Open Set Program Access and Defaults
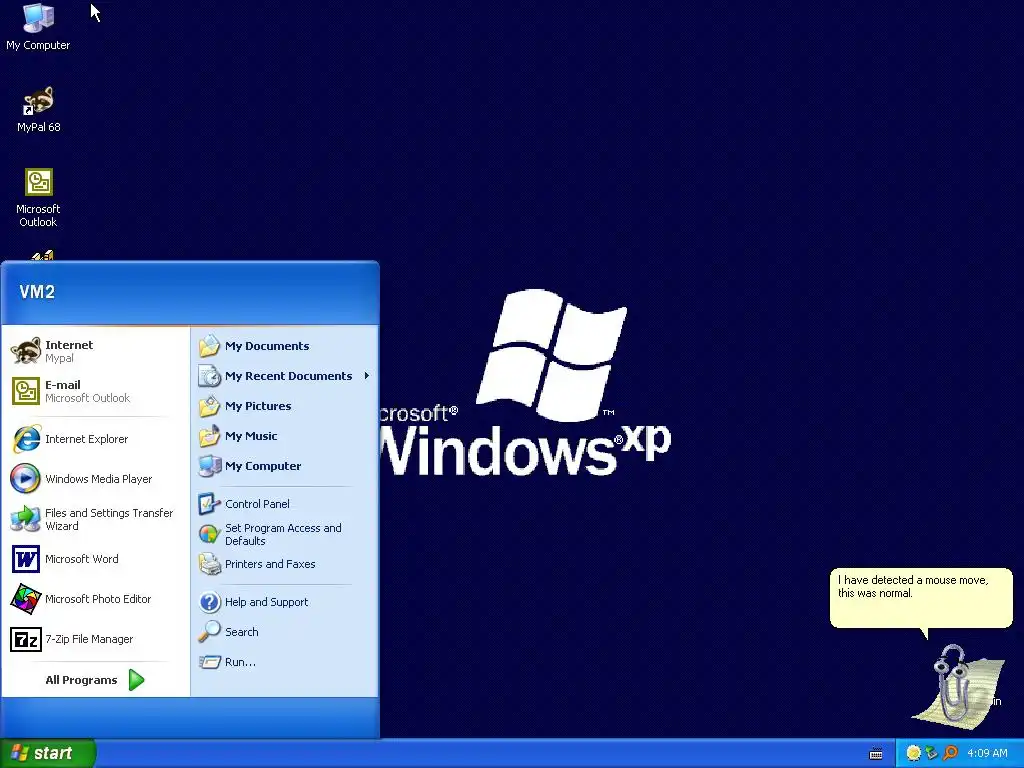Screen dimensions: 1024x768 pyautogui.click(x=285, y=534)
